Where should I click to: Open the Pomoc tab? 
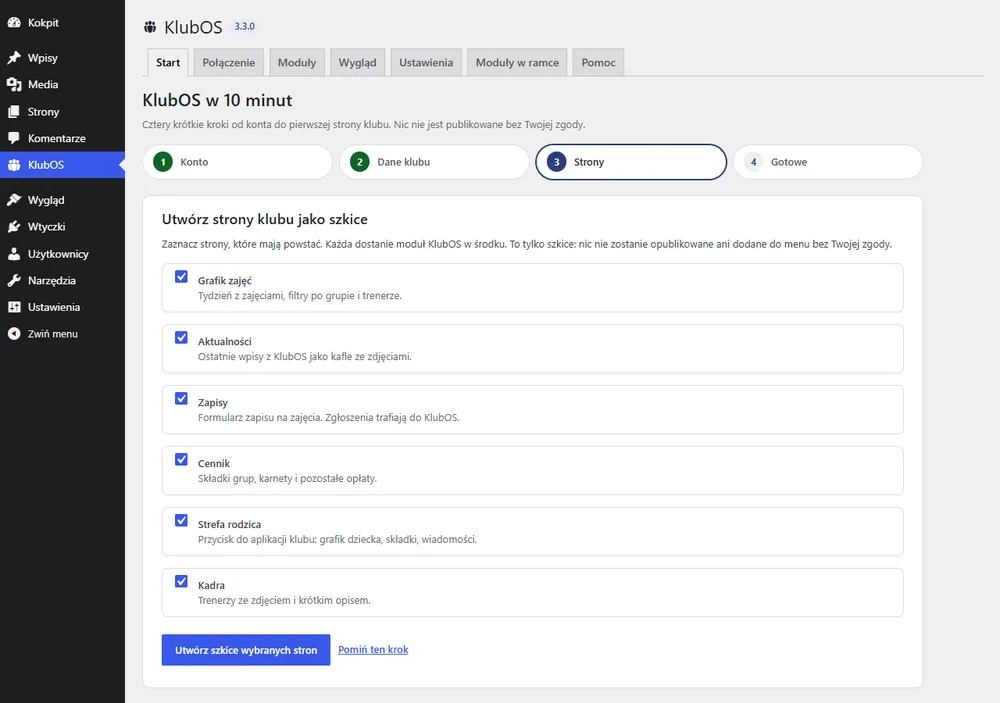tap(598, 63)
